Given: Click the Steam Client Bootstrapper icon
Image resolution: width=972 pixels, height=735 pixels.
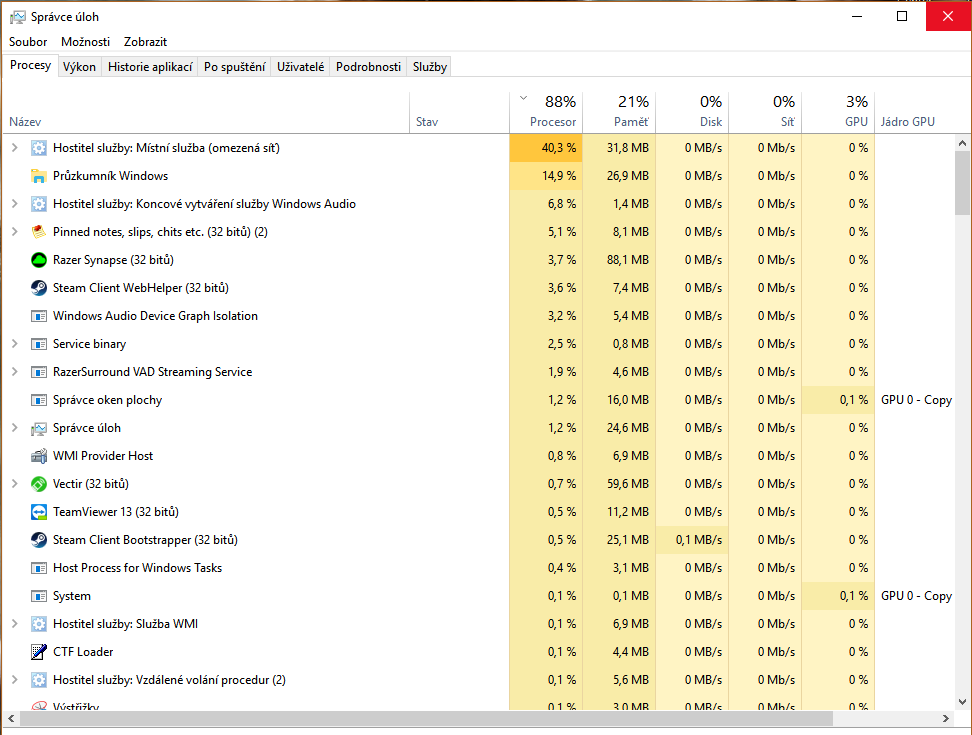Looking at the screenshot, I should click(x=39, y=540).
